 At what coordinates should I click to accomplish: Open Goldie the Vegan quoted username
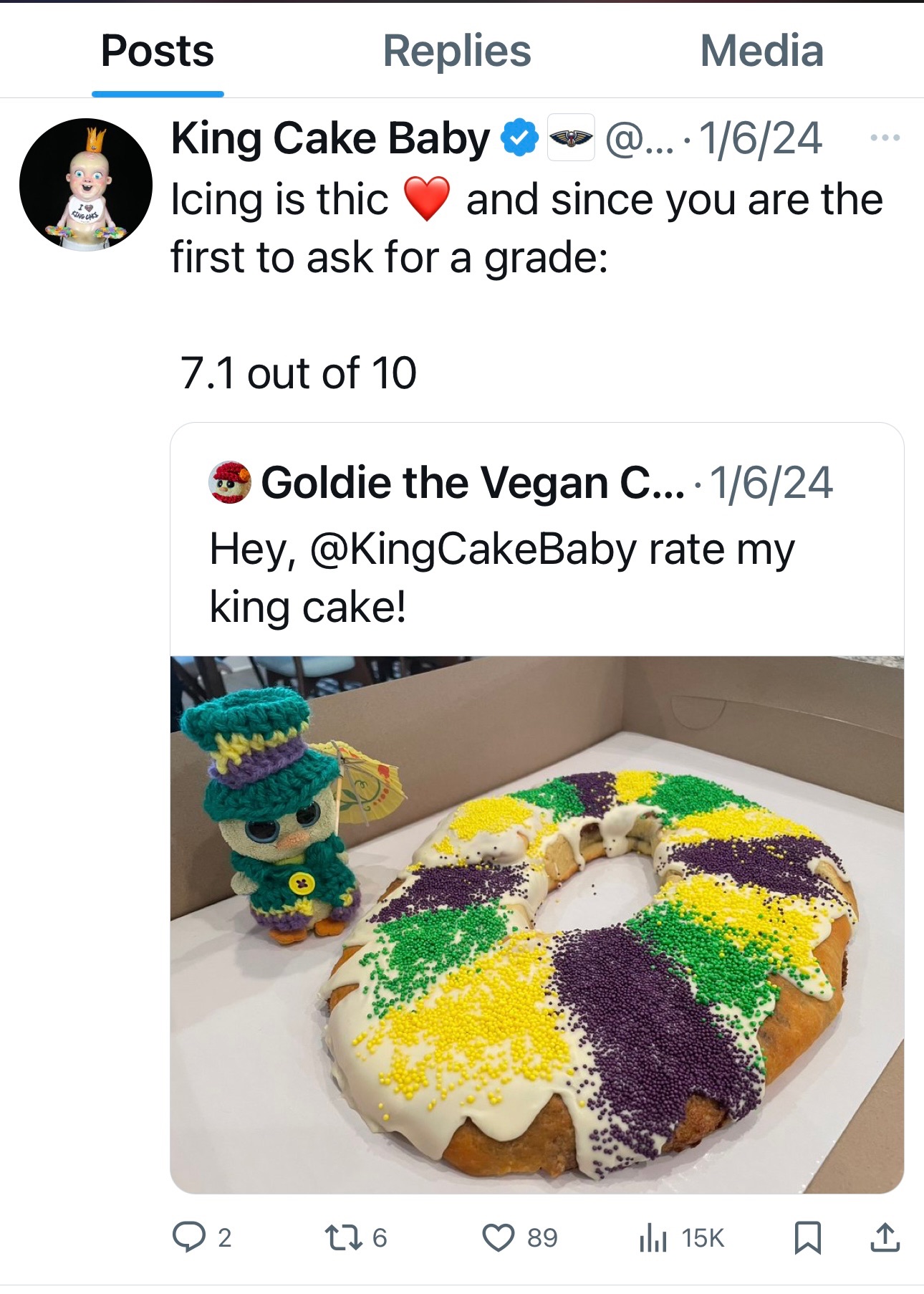pyautogui.click(x=472, y=482)
